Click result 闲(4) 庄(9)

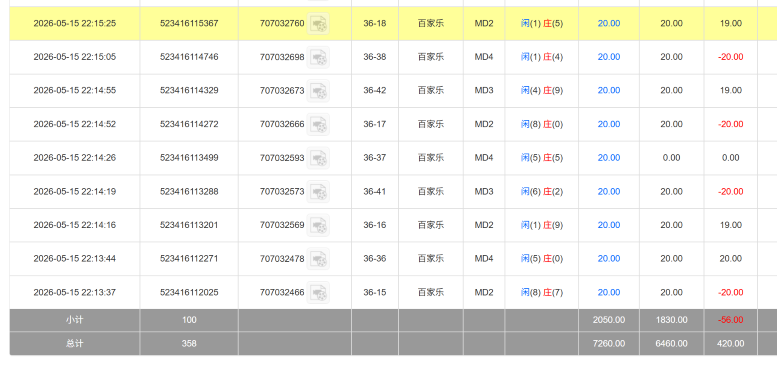[x=542, y=90]
